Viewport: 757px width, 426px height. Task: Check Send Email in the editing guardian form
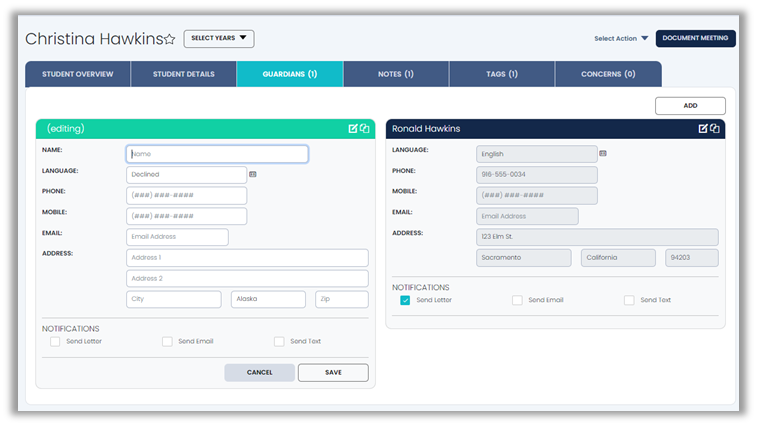click(x=167, y=341)
